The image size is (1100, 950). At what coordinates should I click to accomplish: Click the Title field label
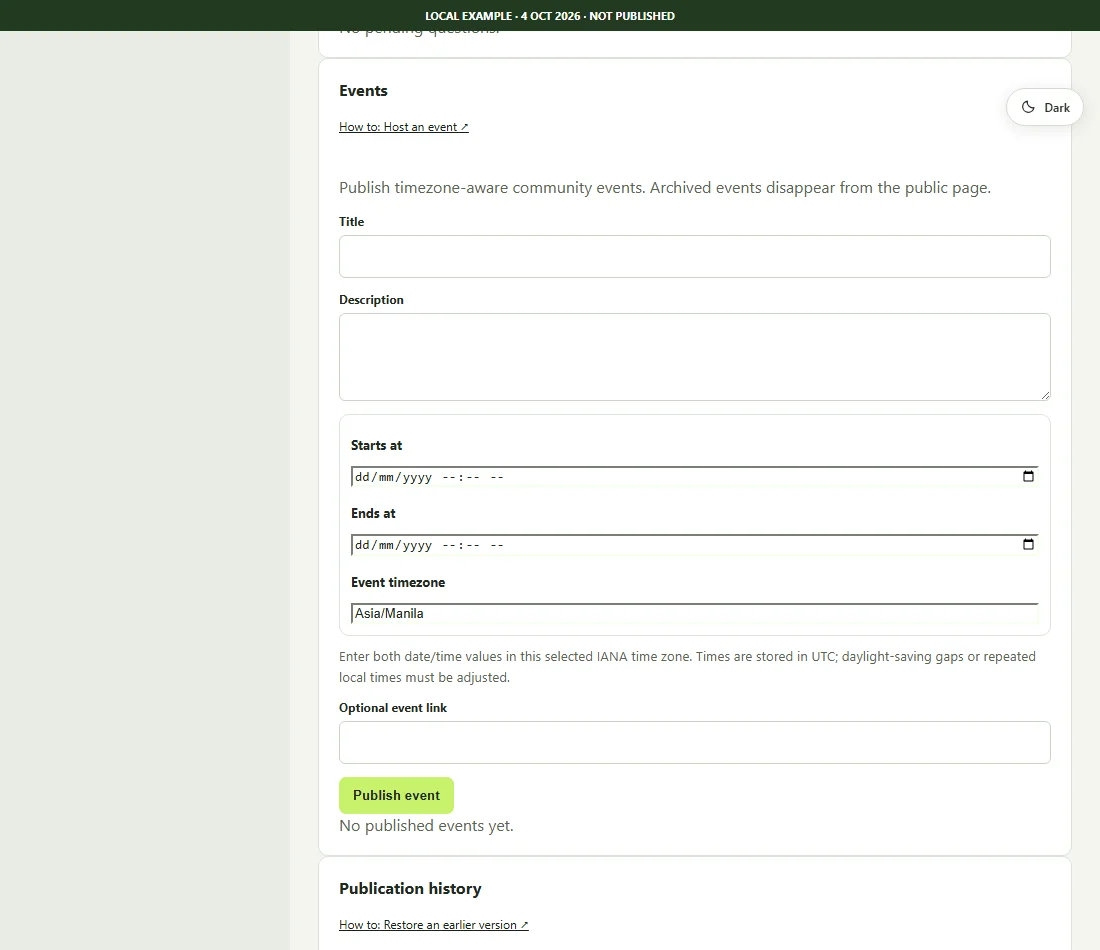coord(351,222)
